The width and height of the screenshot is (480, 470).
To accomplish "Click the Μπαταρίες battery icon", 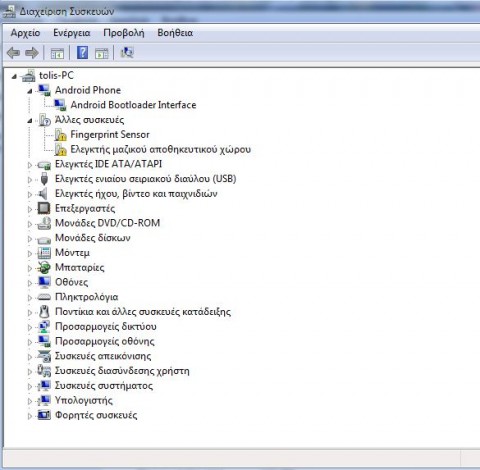I will point(44,268).
